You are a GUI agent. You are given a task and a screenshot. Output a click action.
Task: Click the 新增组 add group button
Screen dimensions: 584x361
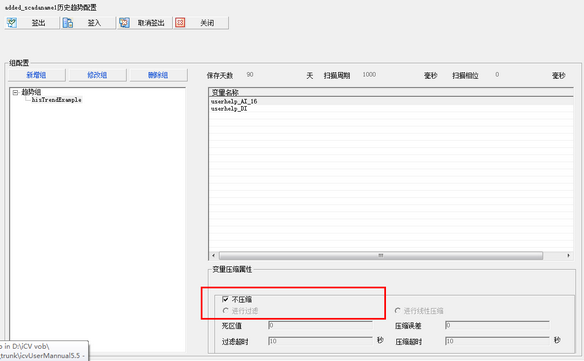[x=36, y=75]
